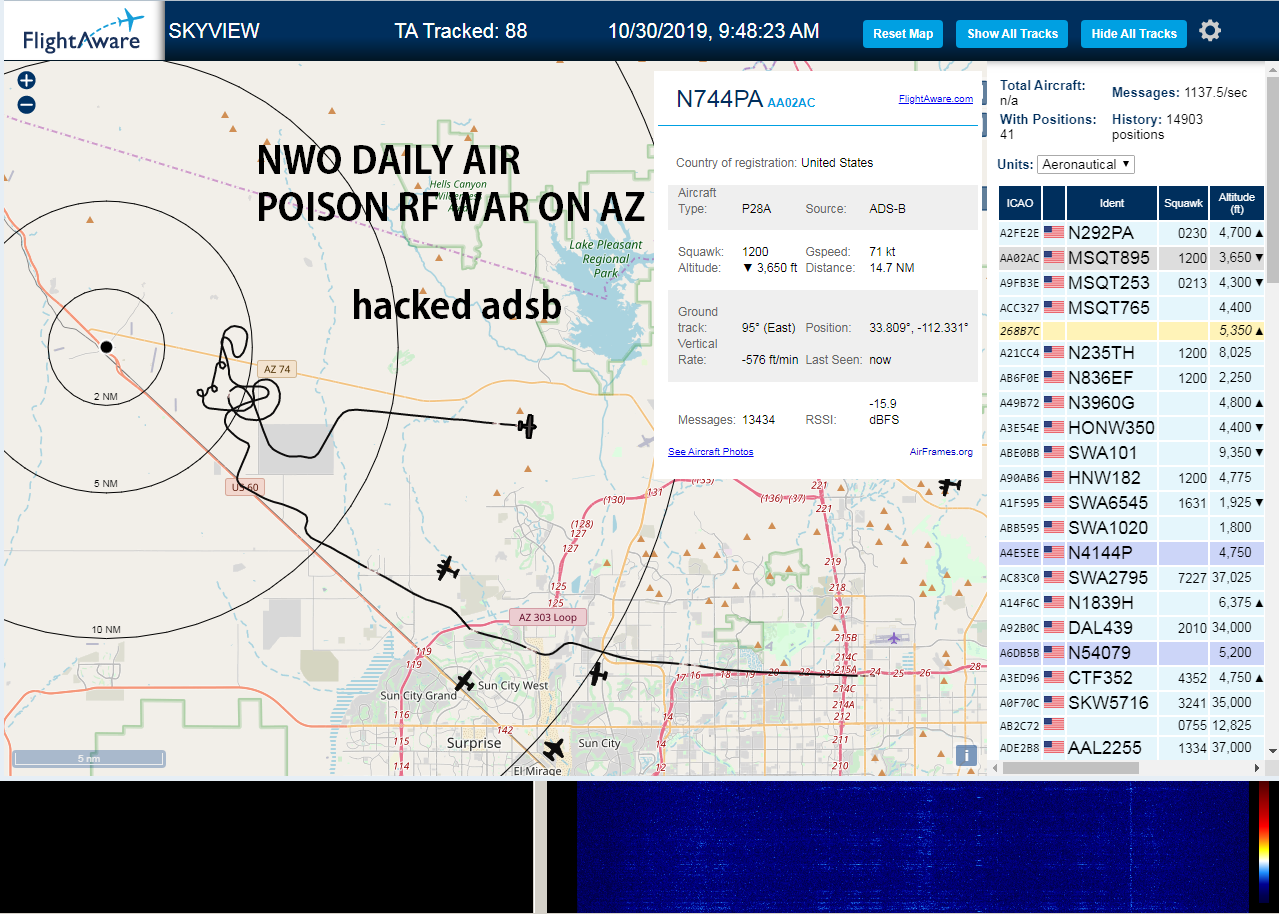
Task: Click the blue waterfall spectrum display
Action: tap(913, 847)
